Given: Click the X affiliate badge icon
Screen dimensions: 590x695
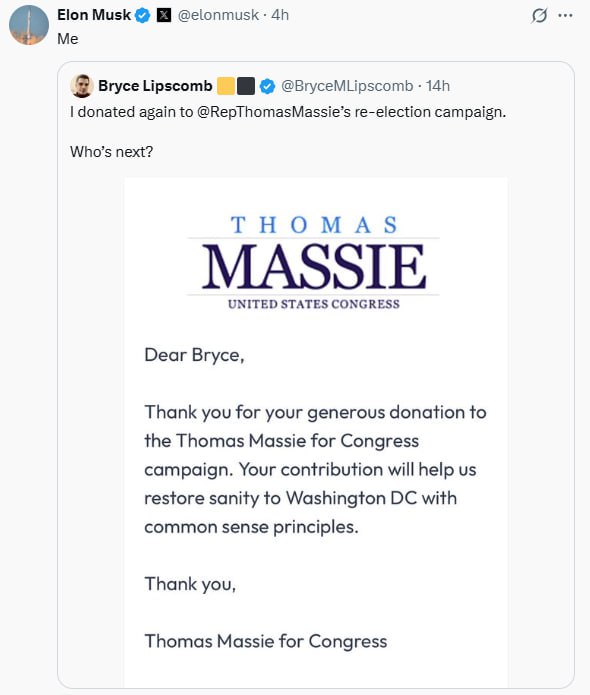Looking at the screenshot, I should coord(164,16).
